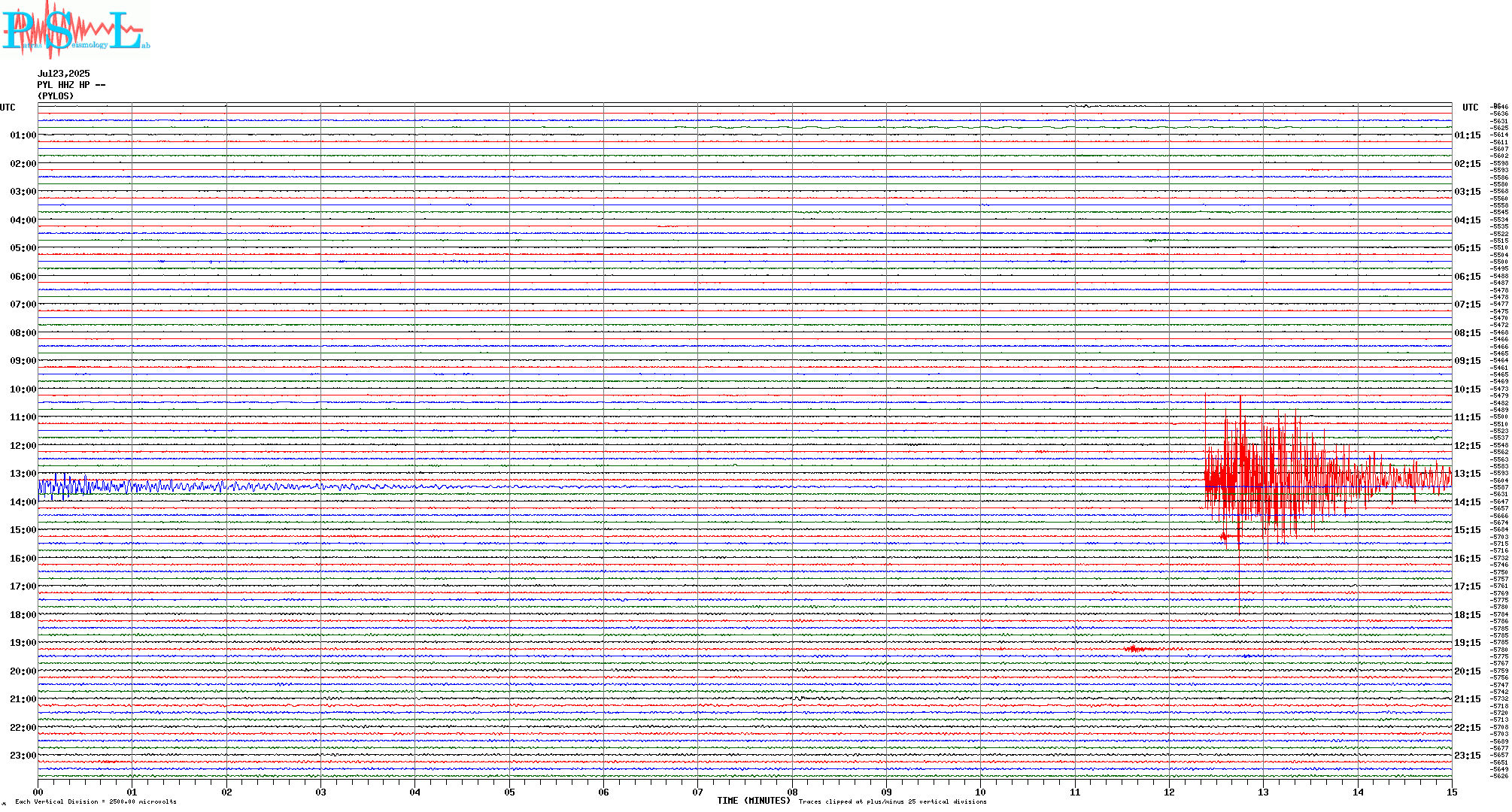Image resolution: width=1512 pixels, height=812 pixels.
Task: Click the "14:00" hour label
Action: tap(23, 502)
